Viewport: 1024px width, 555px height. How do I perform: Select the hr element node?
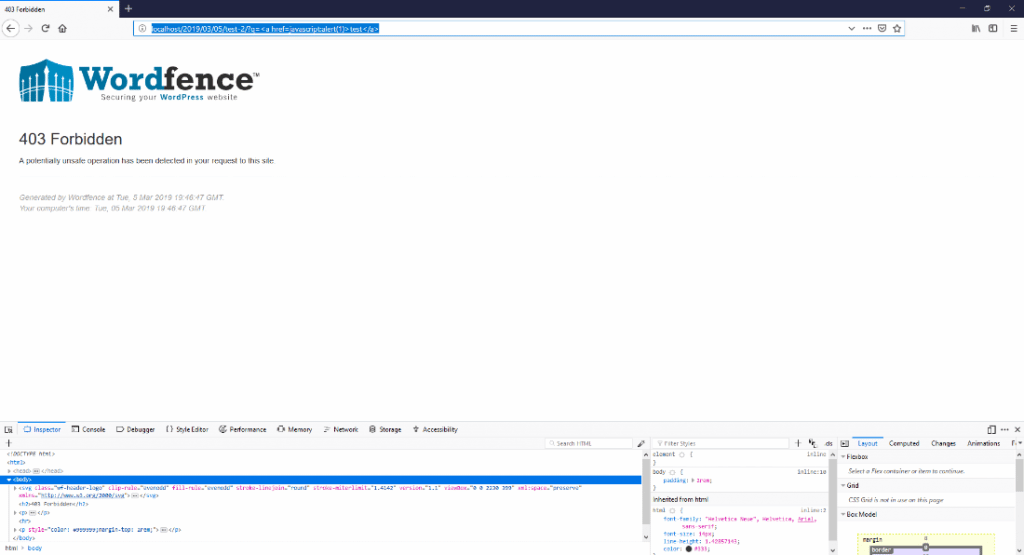pyautogui.click(x=24, y=521)
